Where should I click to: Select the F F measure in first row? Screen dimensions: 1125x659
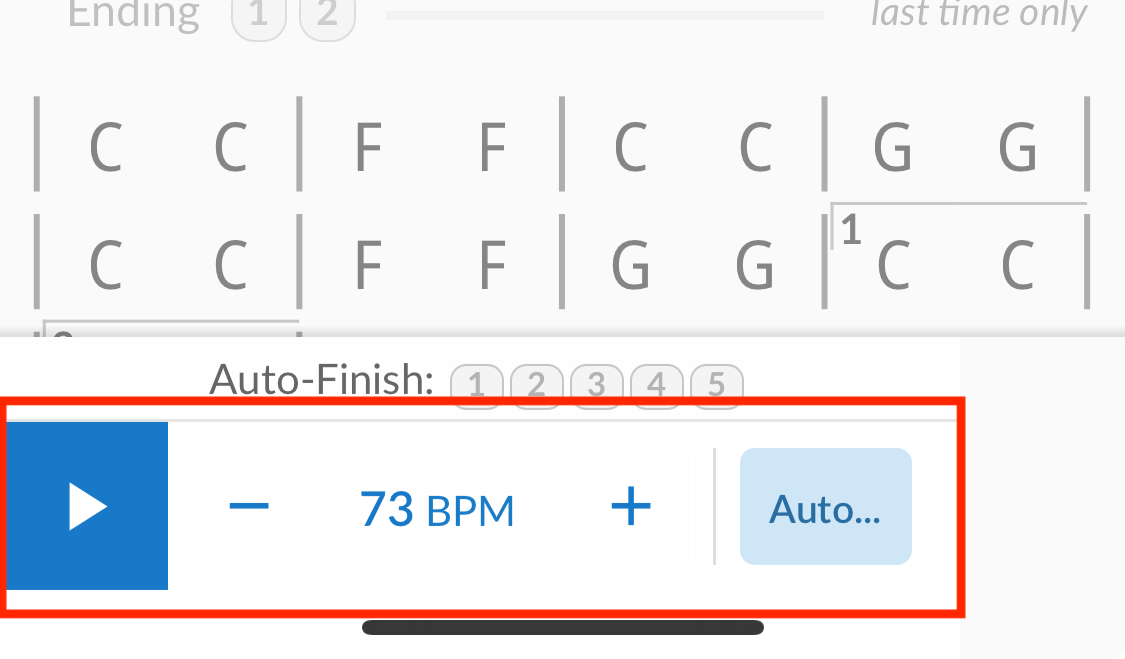430,146
